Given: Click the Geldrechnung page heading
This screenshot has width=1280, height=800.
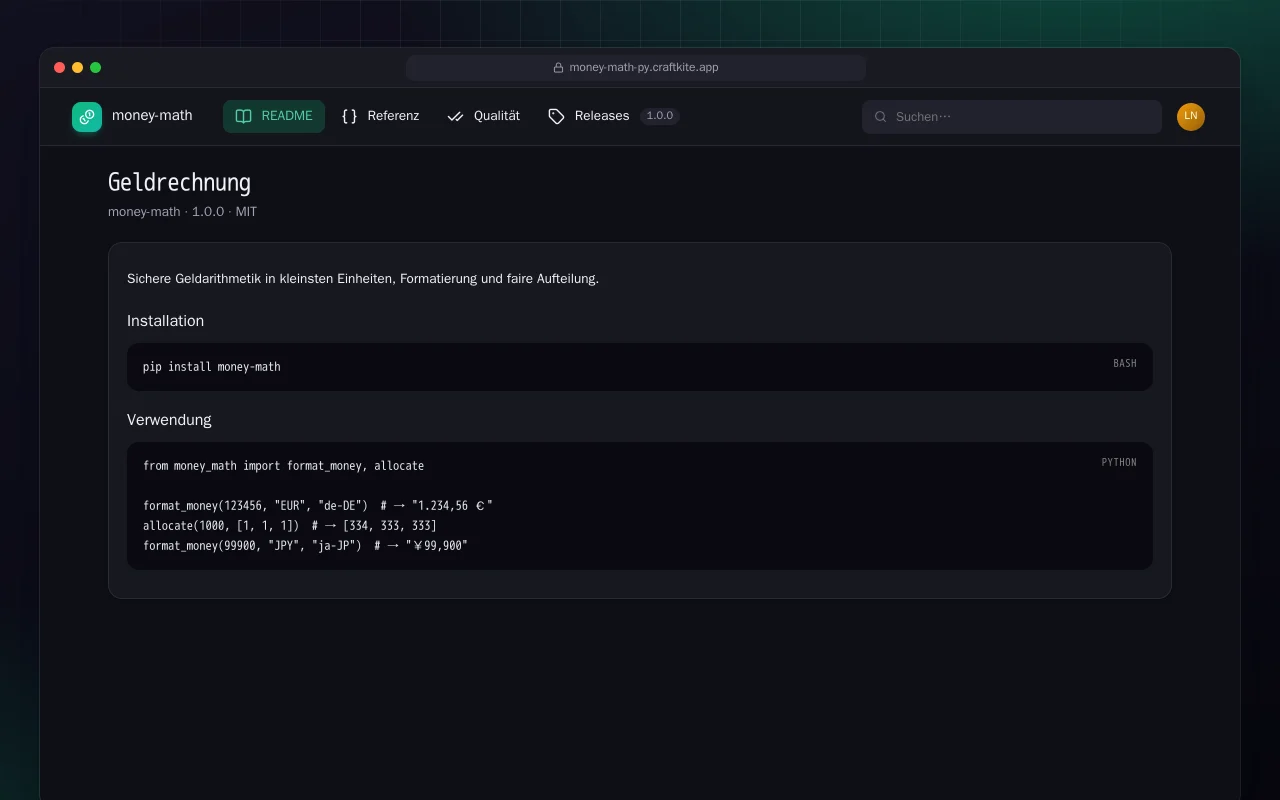Looking at the screenshot, I should [x=179, y=183].
